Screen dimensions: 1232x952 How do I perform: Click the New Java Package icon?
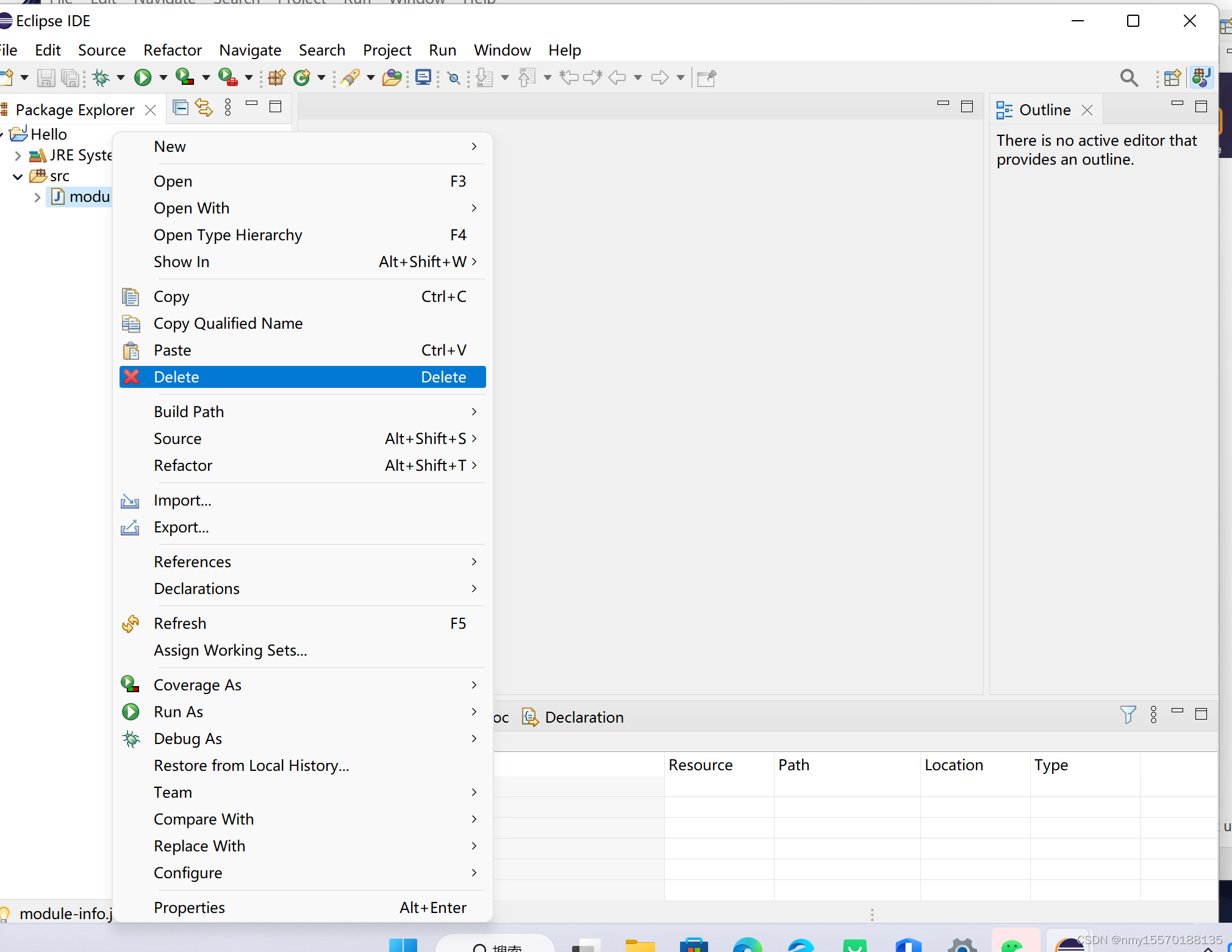(276, 77)
